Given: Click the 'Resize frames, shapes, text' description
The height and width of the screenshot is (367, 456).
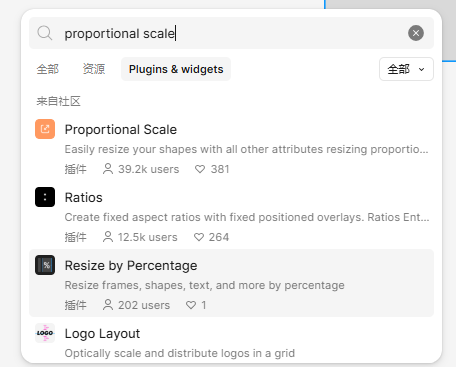Looking at the screenshot, I should (204, 285).
